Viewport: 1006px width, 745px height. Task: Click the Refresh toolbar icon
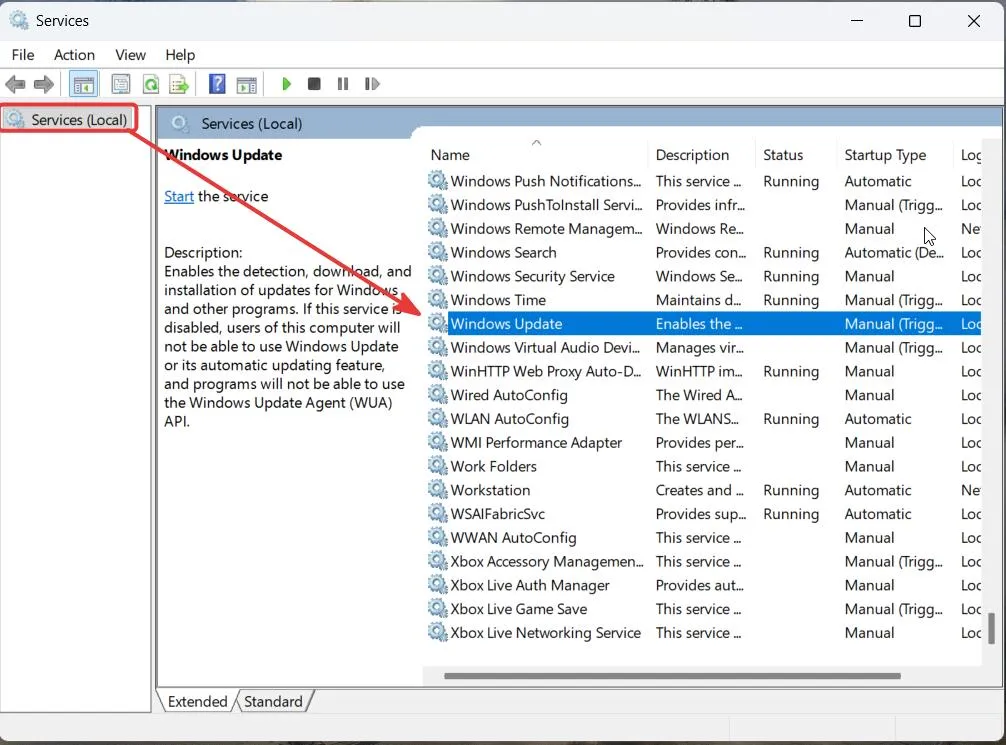[x=151, y=84]
